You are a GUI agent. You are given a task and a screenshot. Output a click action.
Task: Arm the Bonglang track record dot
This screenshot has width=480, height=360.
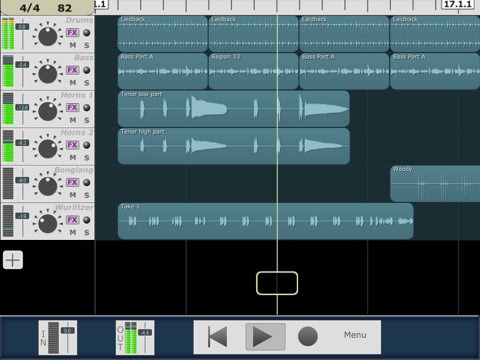(87, 182)
